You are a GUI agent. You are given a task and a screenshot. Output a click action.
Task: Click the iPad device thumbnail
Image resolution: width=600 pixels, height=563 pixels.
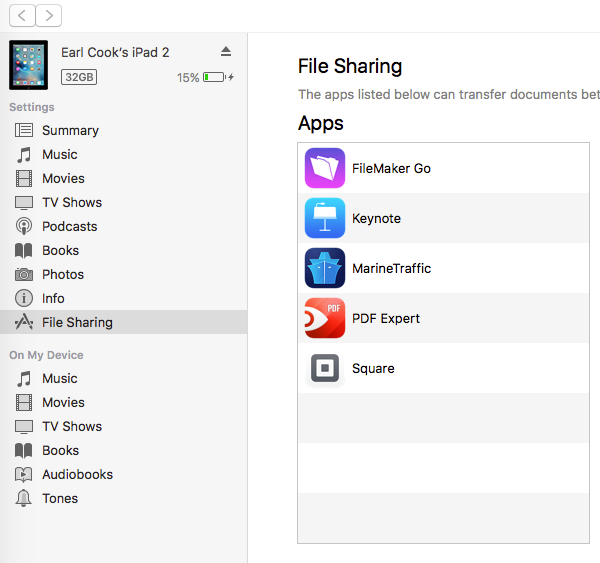point(29,65)
